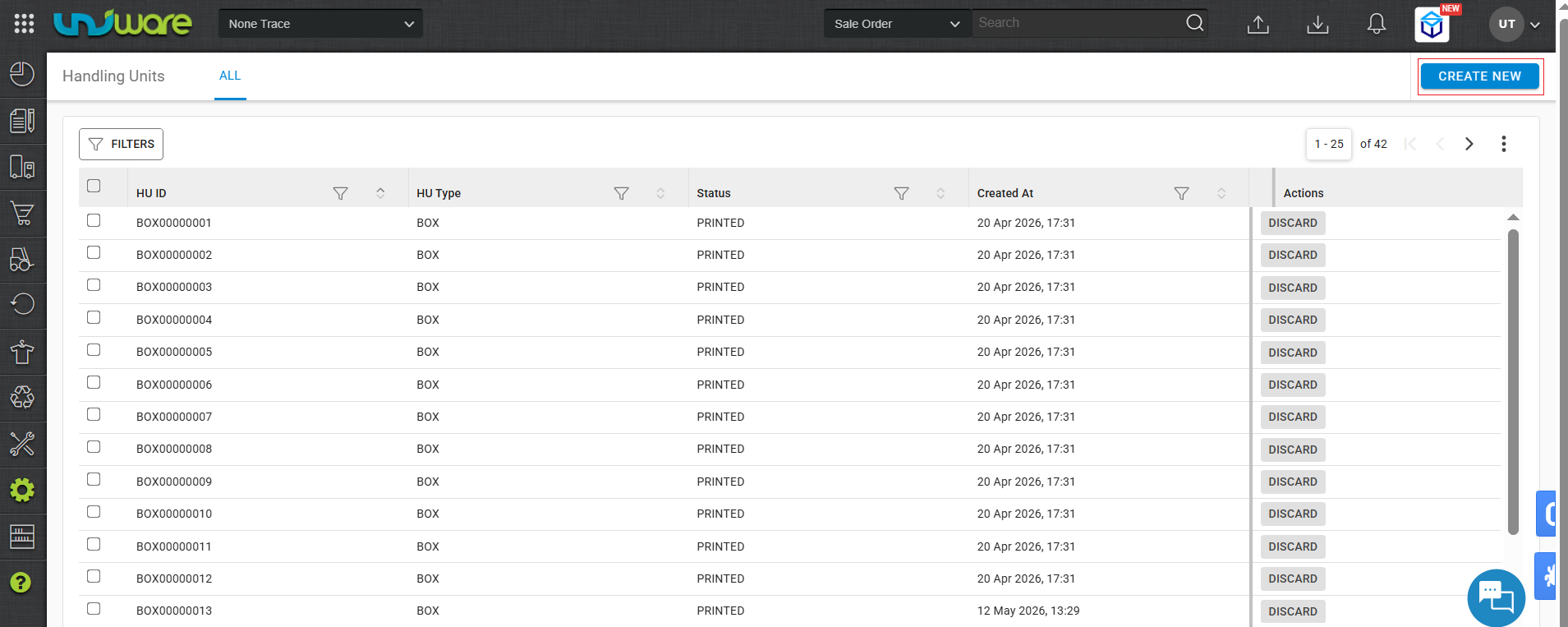Viewport: 1568px width, 627px height.
Task: Open the shopping cart sidebar icon
Action: click(22, 214)
